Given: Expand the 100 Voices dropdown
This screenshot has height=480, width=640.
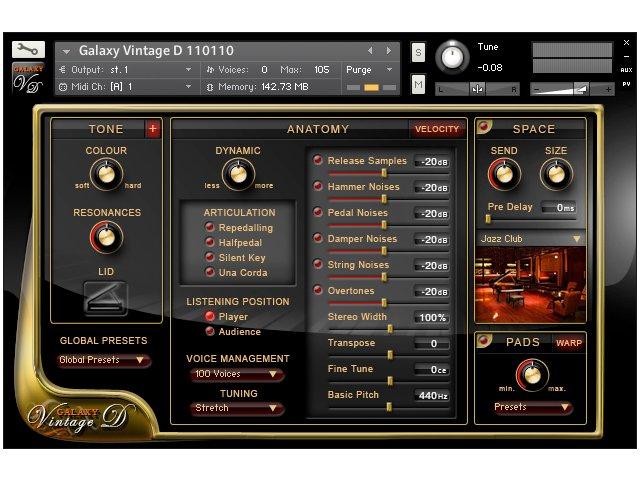Looking at the screenshot, I should pos(237,374).
